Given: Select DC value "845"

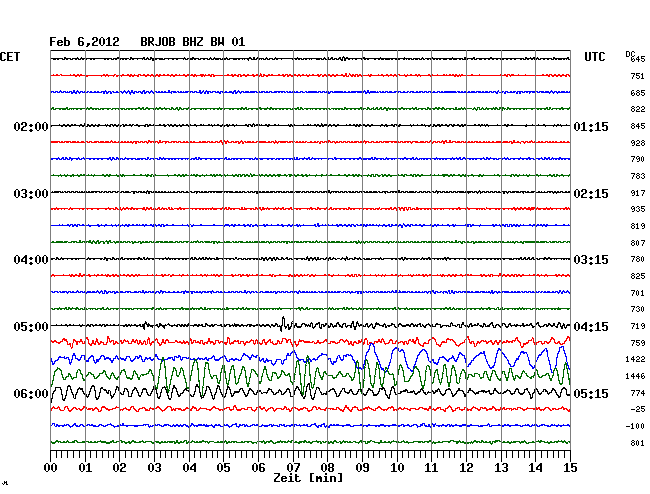Looking at the screenshot, I should pos(638,126).
